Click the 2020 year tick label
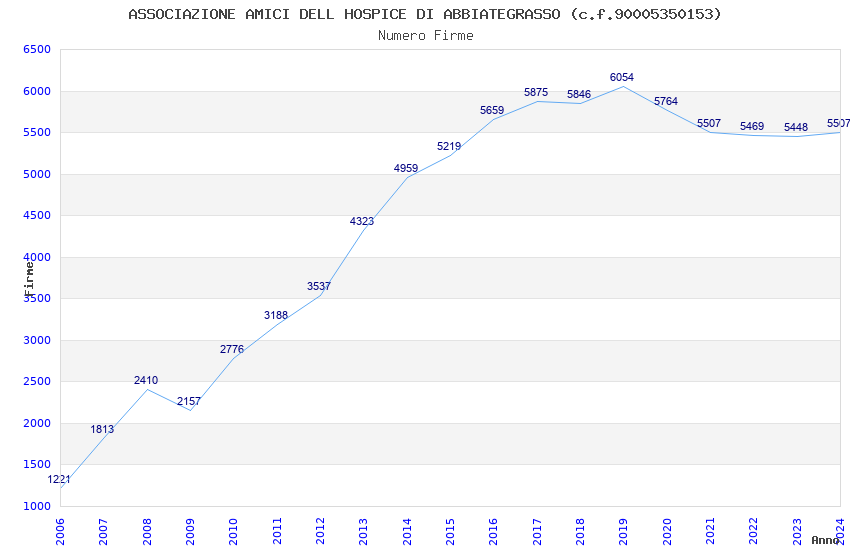Image resolution: width=850 pixels, height=550 pixels. click(667, 532)
